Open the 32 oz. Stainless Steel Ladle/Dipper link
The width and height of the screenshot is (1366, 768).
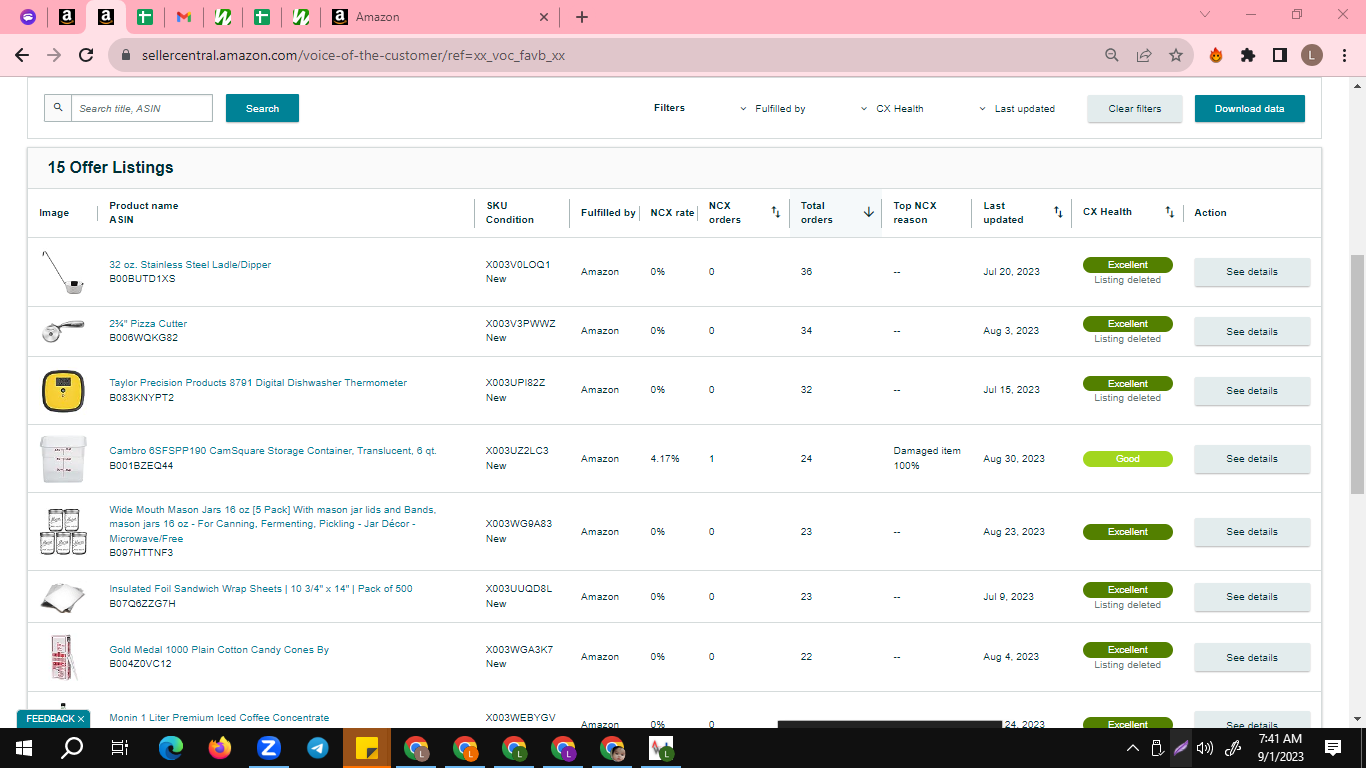[x=190, y=265]
